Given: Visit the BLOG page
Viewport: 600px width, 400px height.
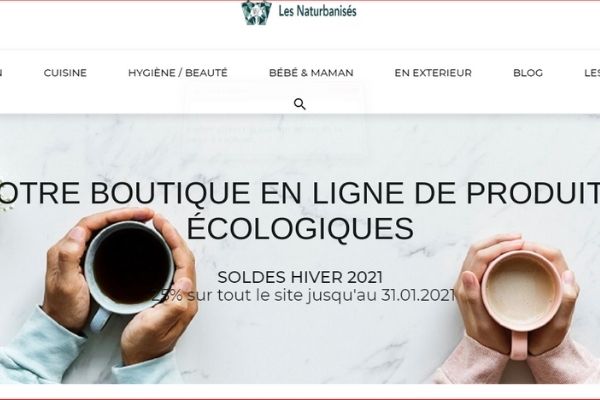Looking at the screenshot, I should point(528,73).
